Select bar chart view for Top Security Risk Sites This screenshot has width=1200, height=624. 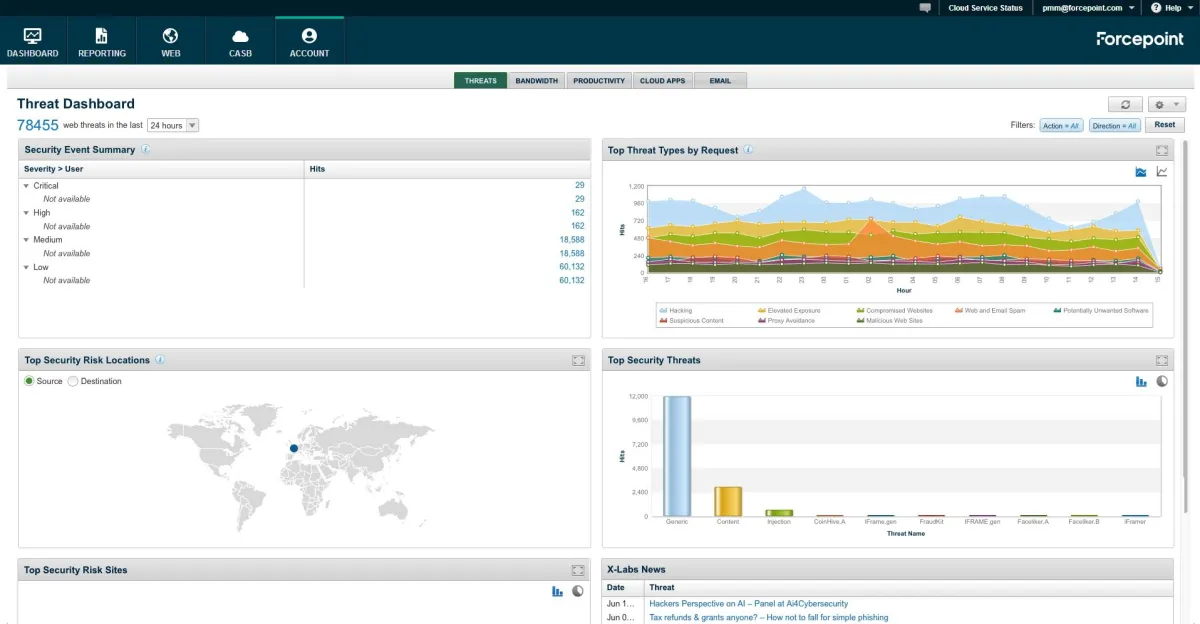[x=557, y=591]
